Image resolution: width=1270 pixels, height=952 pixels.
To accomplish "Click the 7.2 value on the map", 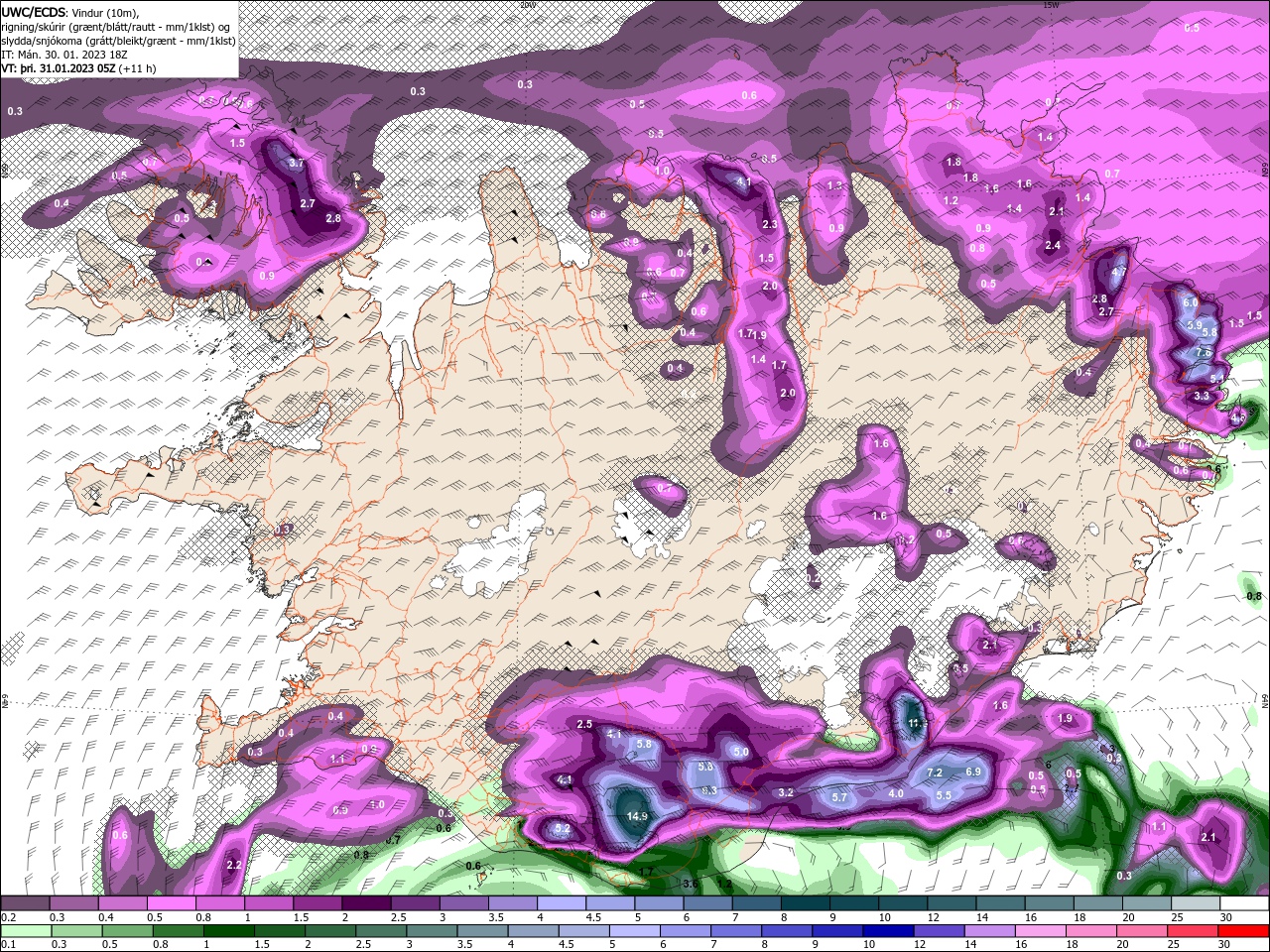I will point(934,773).
